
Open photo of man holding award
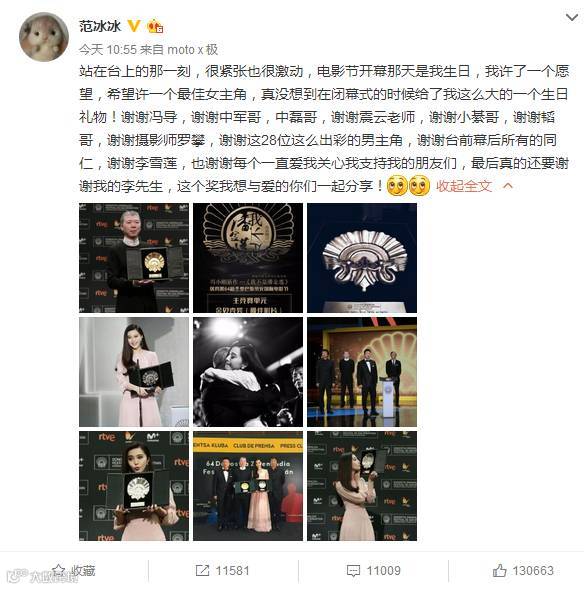pyautogui.click(x=134, y=258)
